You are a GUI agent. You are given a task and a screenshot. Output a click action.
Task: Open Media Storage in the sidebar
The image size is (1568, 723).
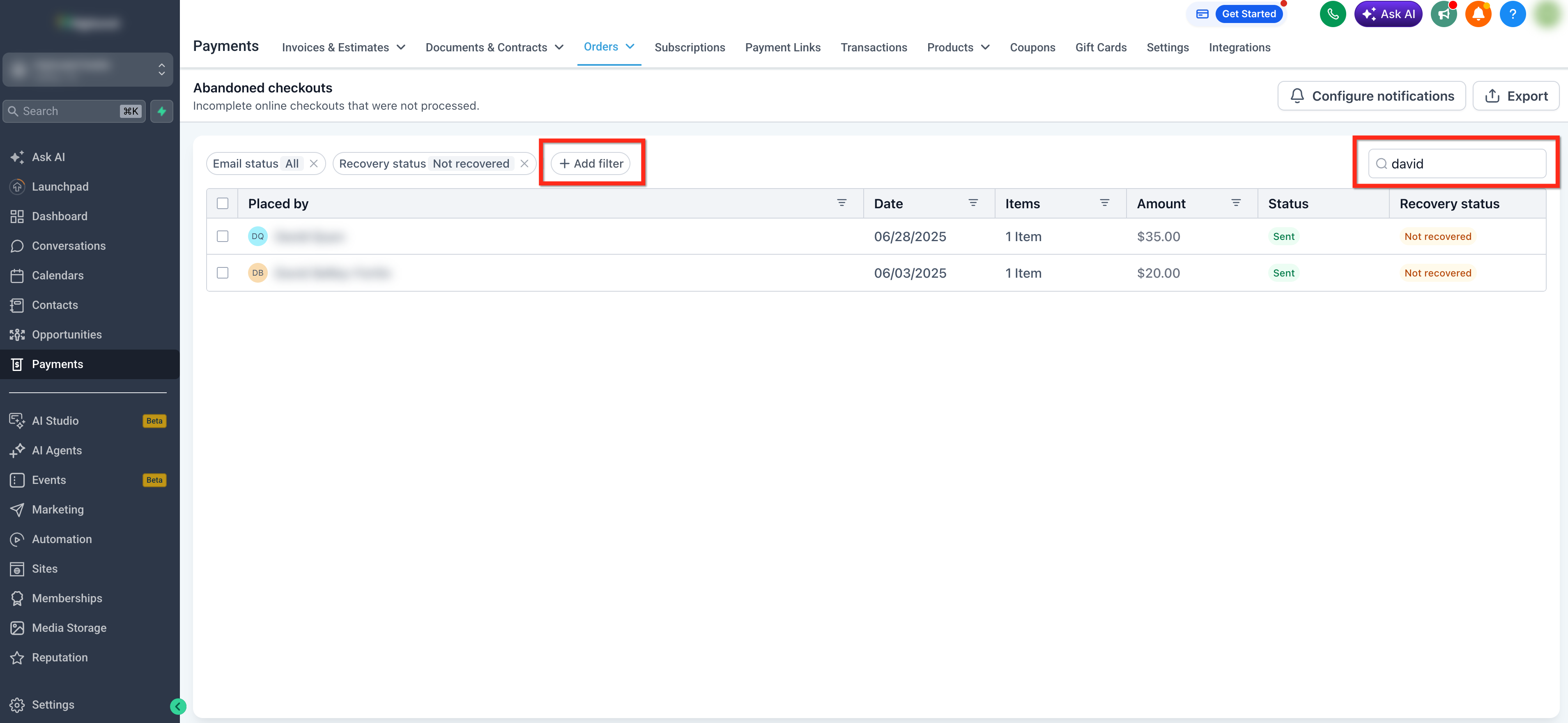tap(90, 628)
